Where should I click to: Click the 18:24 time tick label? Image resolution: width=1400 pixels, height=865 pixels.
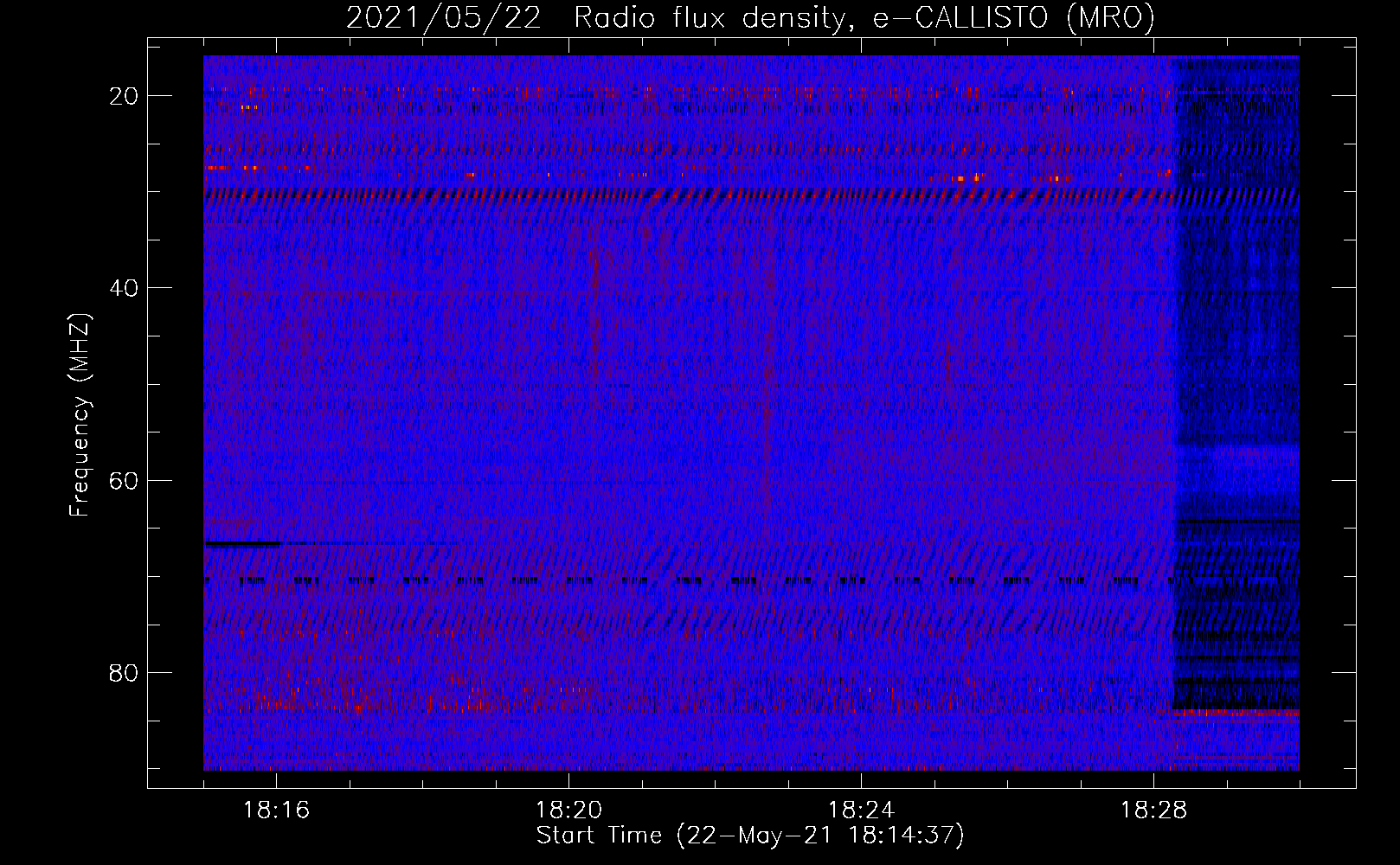861,811
